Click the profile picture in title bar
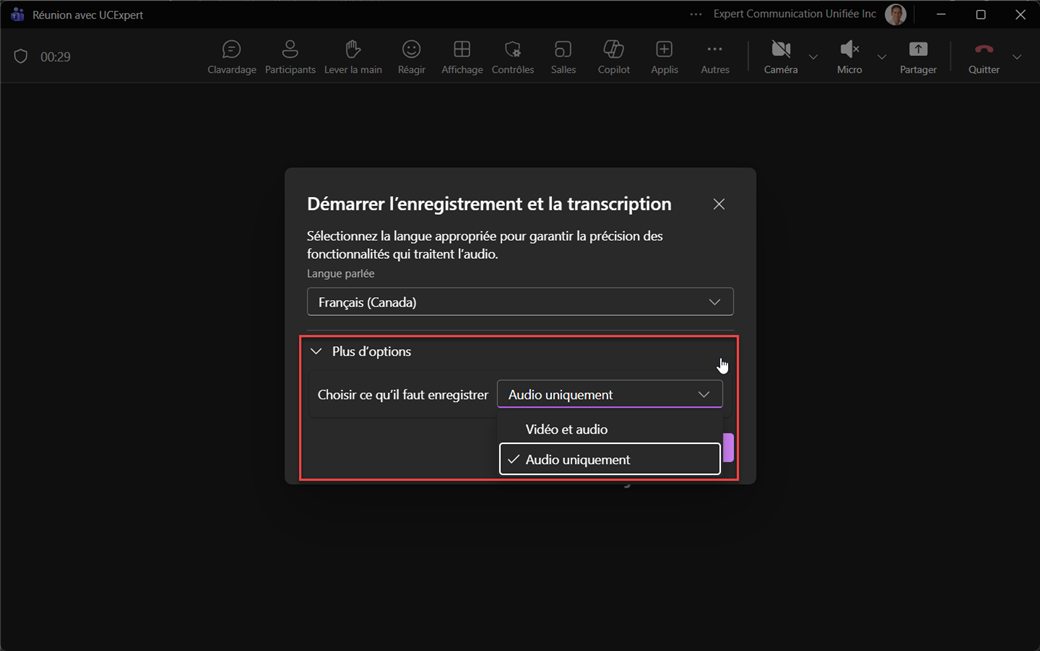 pyautogui.click(x=895, y=14)
